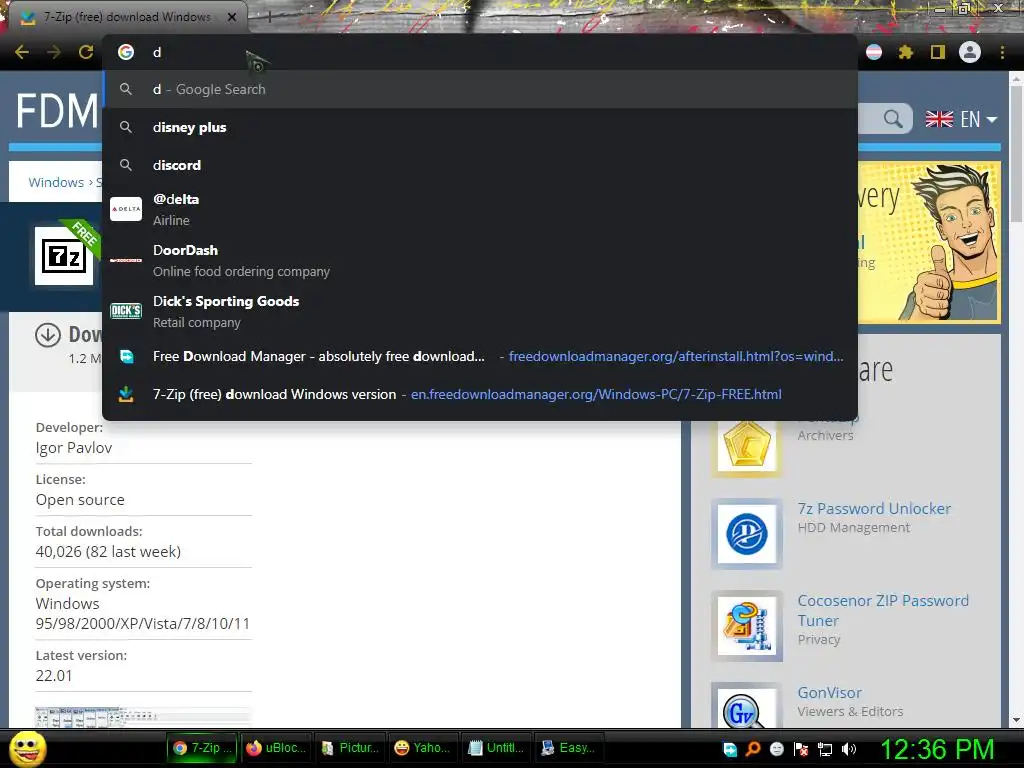Pick the @delta Airline suggestion

[x=480, y=210]
